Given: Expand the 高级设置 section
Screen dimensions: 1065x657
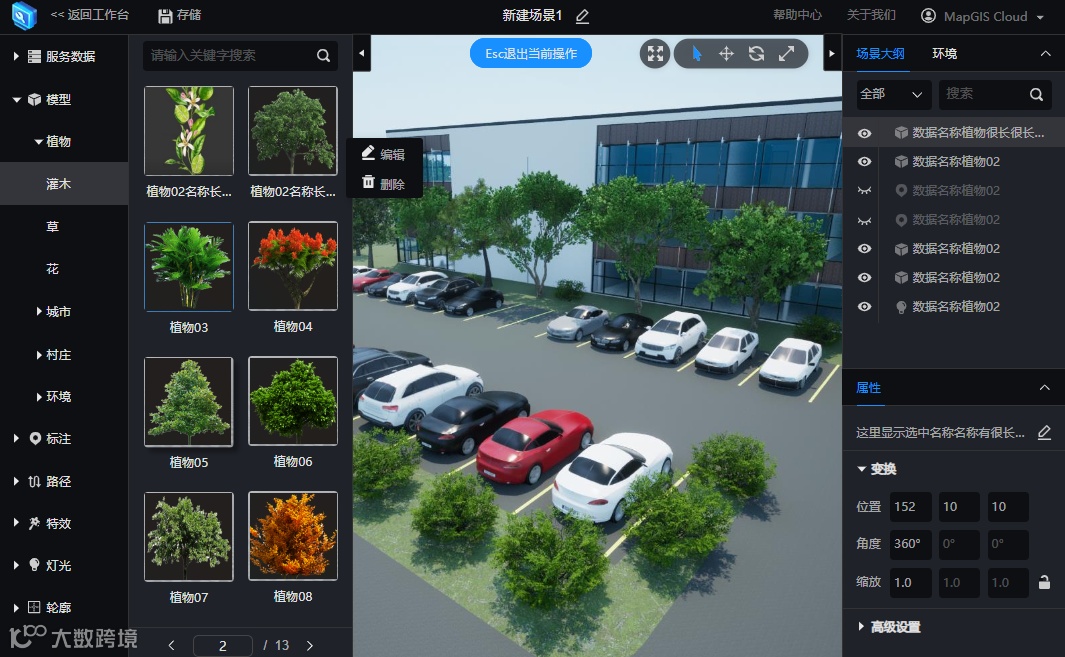Looking at the screenshot, I should click(x=861, y=626).
